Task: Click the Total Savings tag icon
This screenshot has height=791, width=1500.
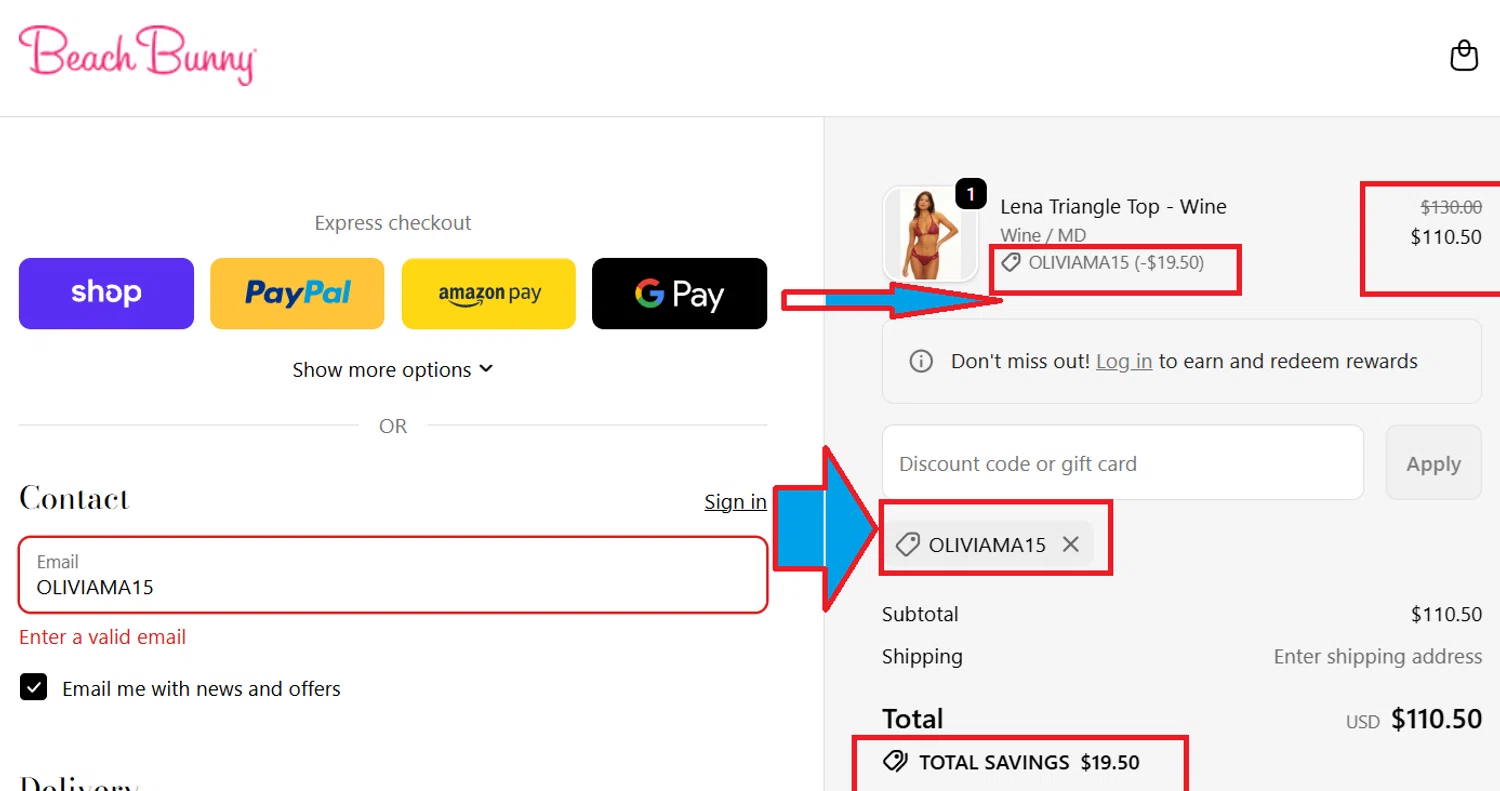Action: pyautogui.click(x=895, y=762)
